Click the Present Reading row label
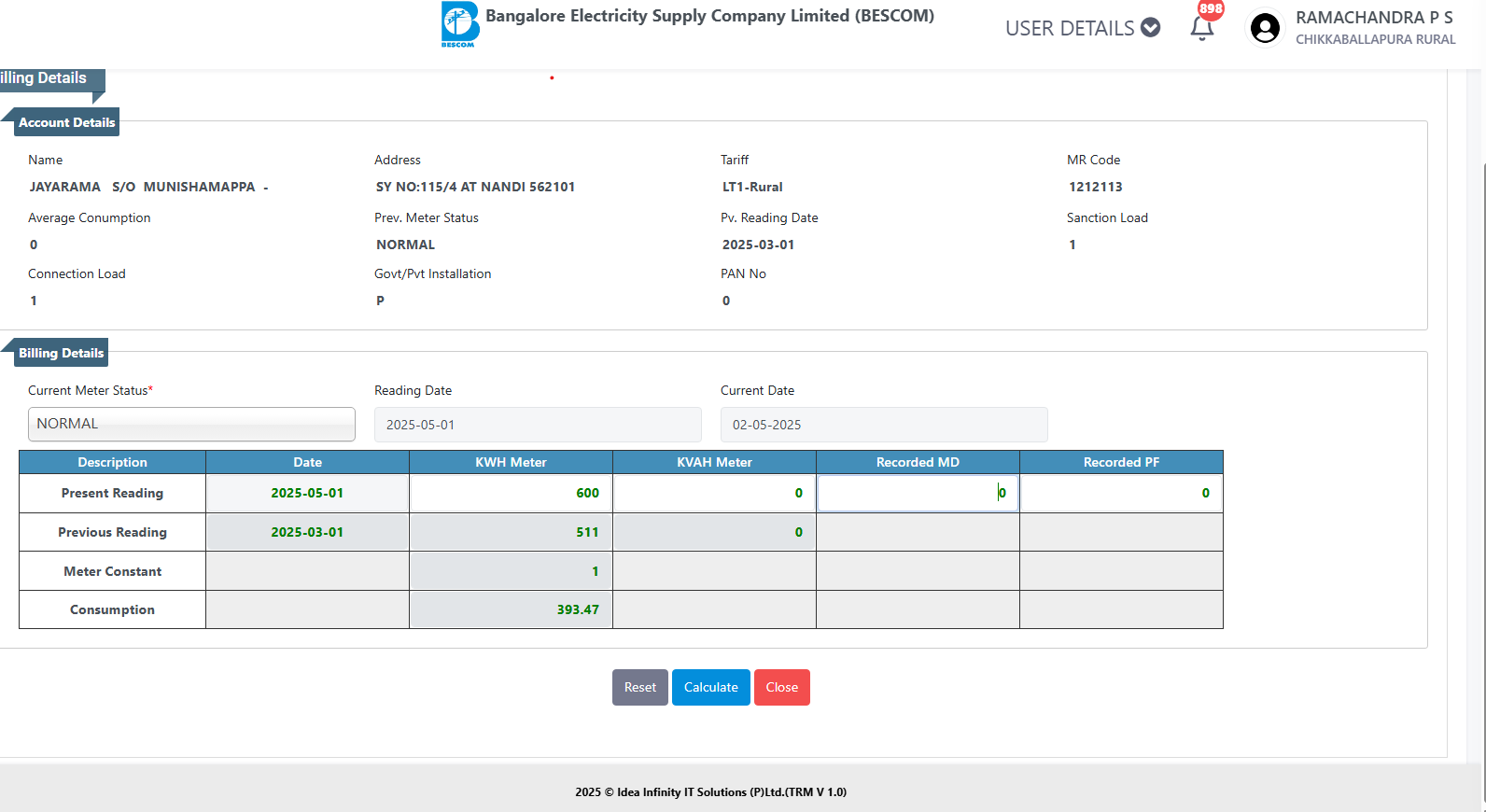This screenshot has width=1486, height=812. tap(112, 493)
